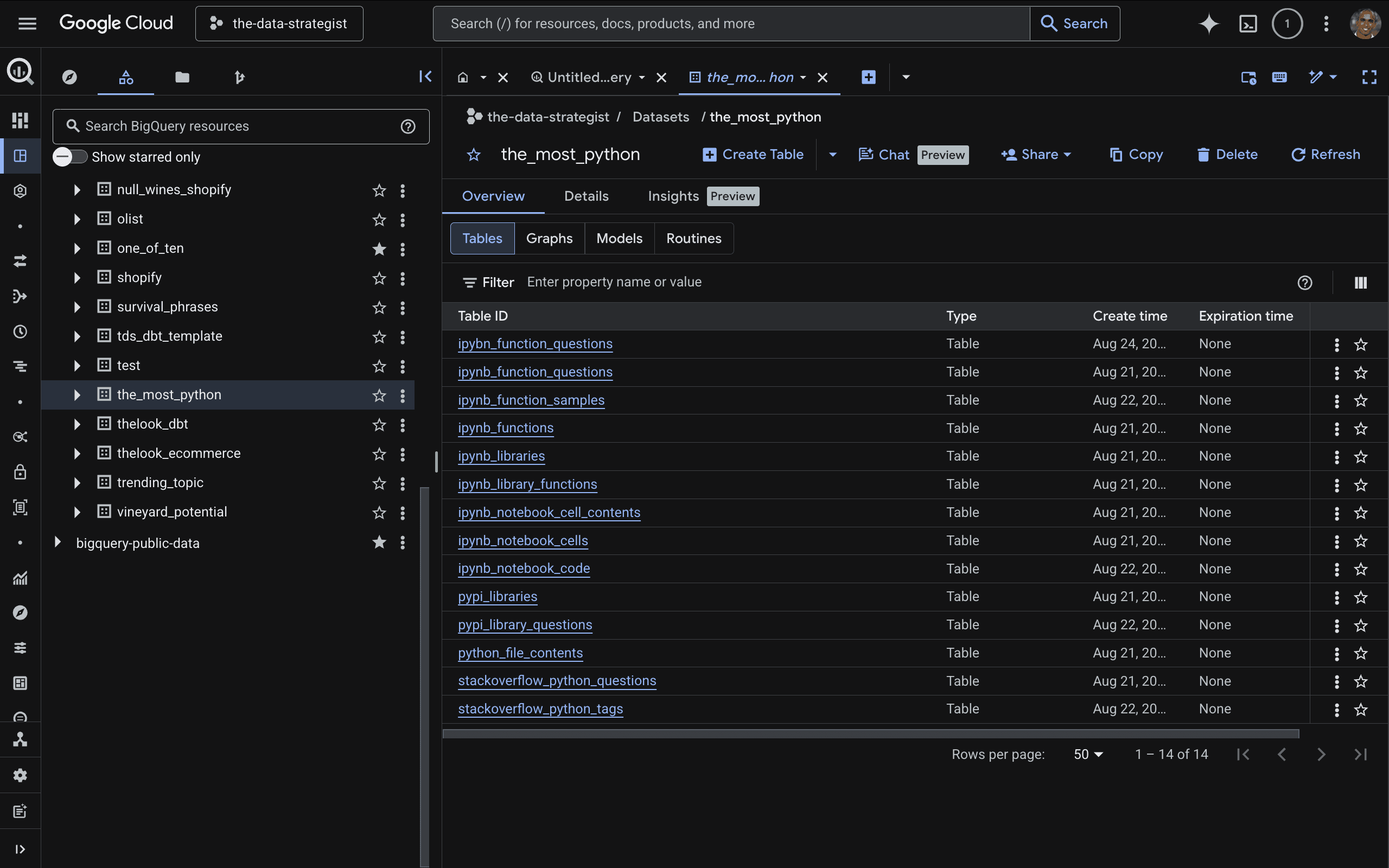The height and width of the screenshot is (868, 1389).
Task: Open actions menu for the_most_python dataset
Action: [403, 395]
